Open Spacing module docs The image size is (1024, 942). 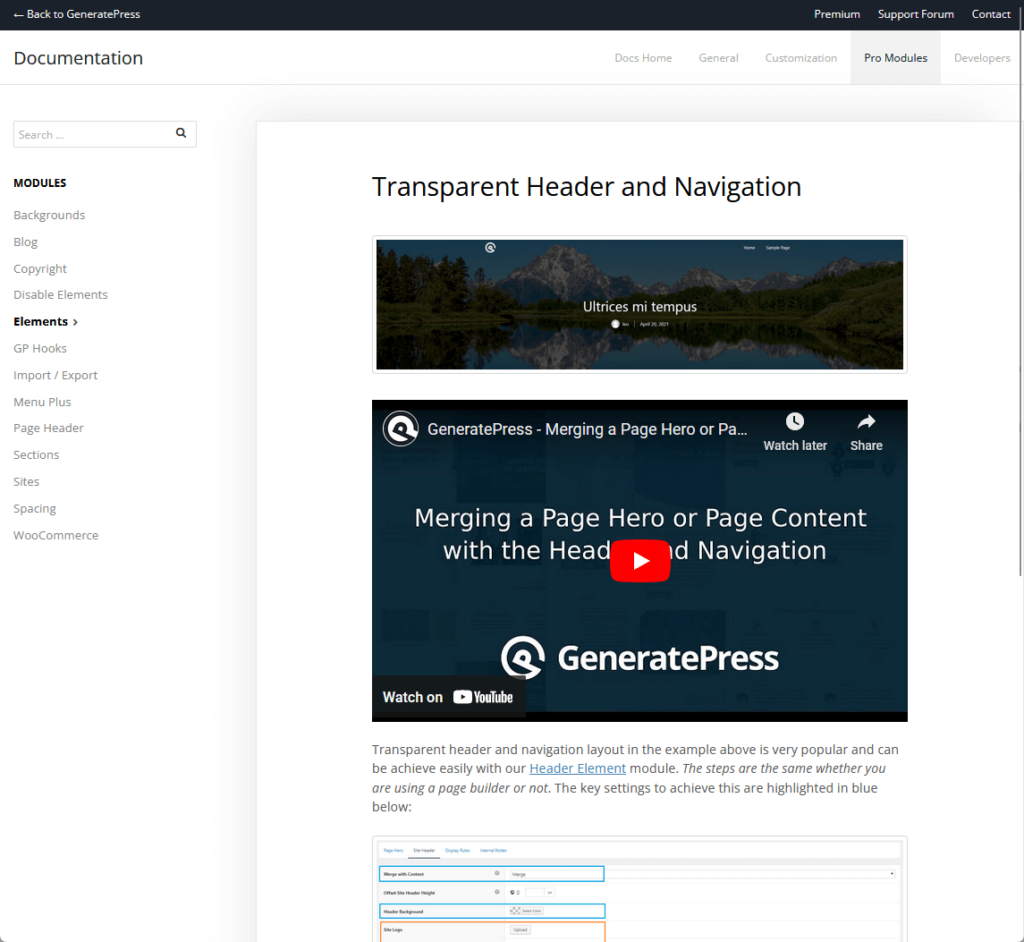pos(35,508)
